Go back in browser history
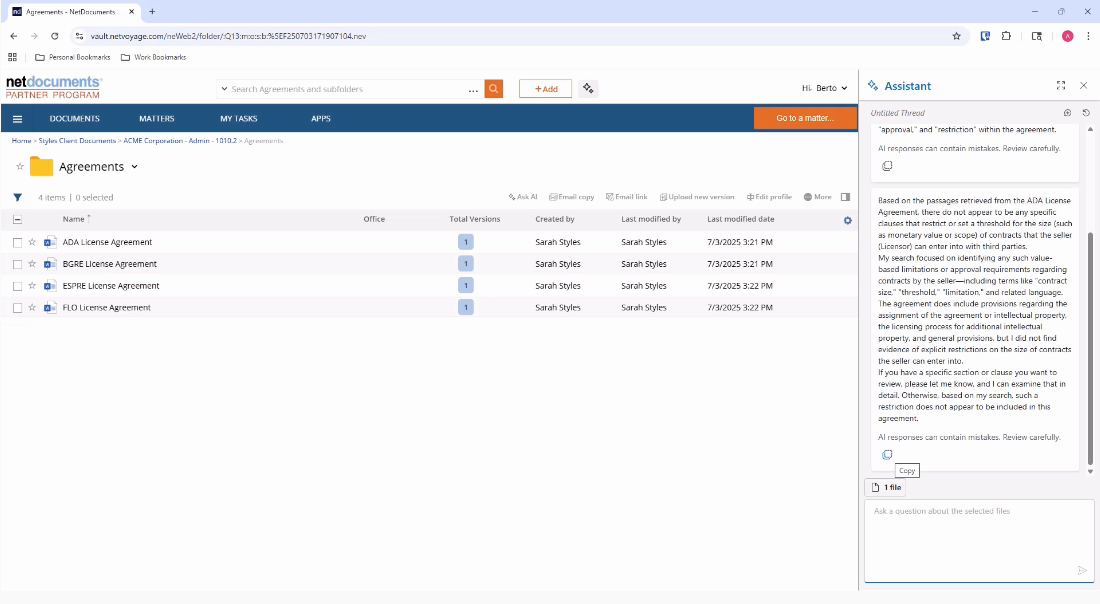This screenshot has width=1100, height=604. (14, 36)
